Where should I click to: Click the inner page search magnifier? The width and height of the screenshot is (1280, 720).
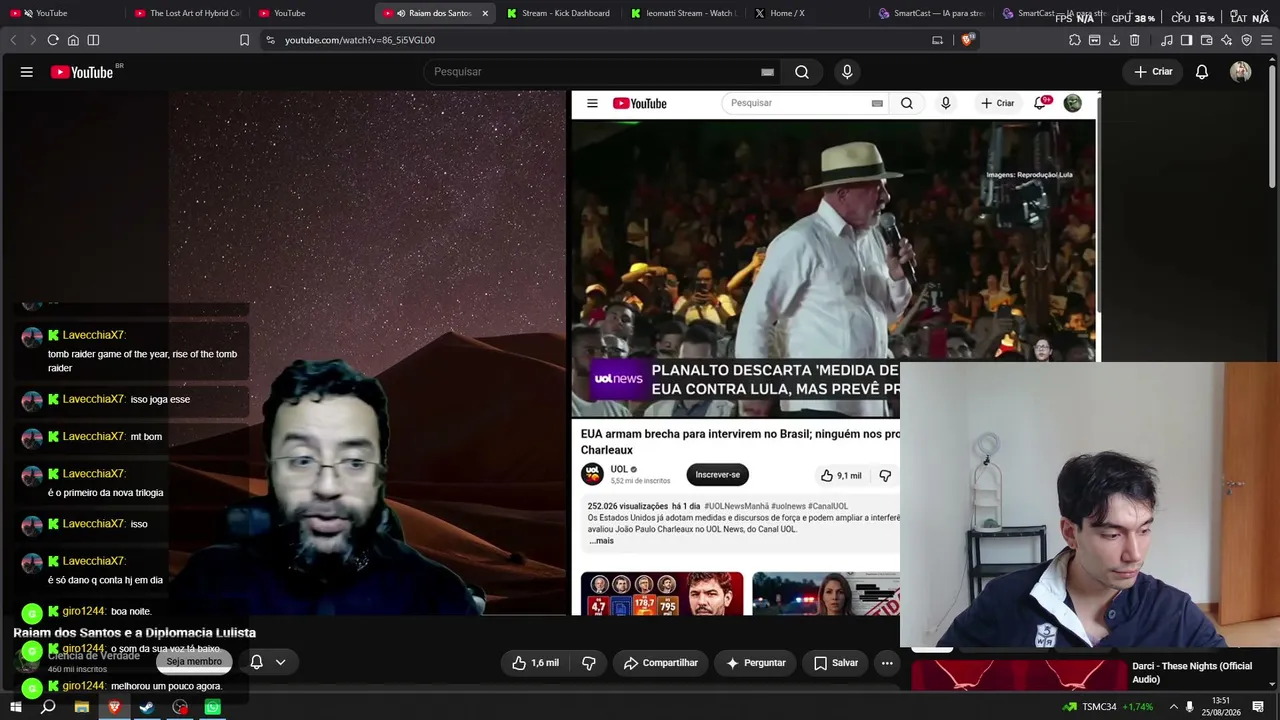pyautogui.click(x=907, y=103)
